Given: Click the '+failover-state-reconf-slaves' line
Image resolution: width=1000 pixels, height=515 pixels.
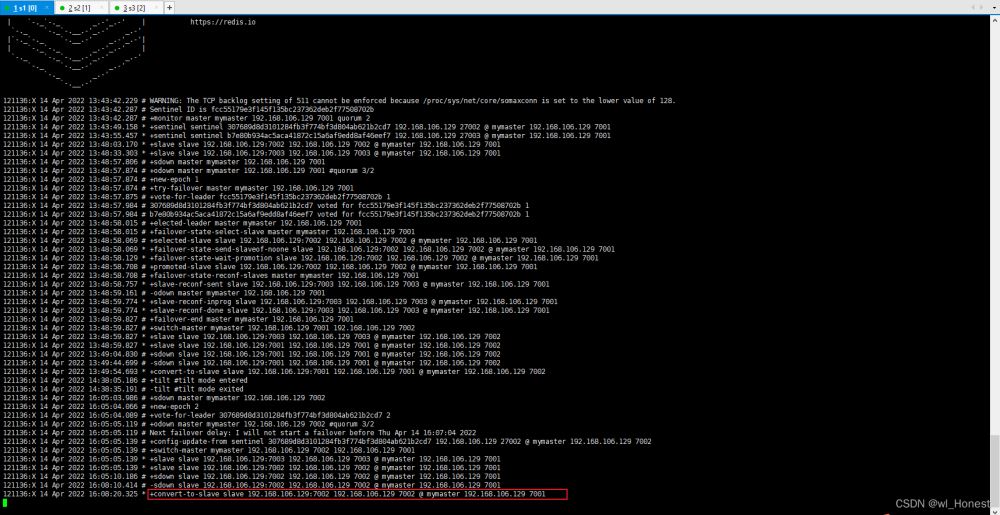Looking at the screenshot, I should (211, 275).
